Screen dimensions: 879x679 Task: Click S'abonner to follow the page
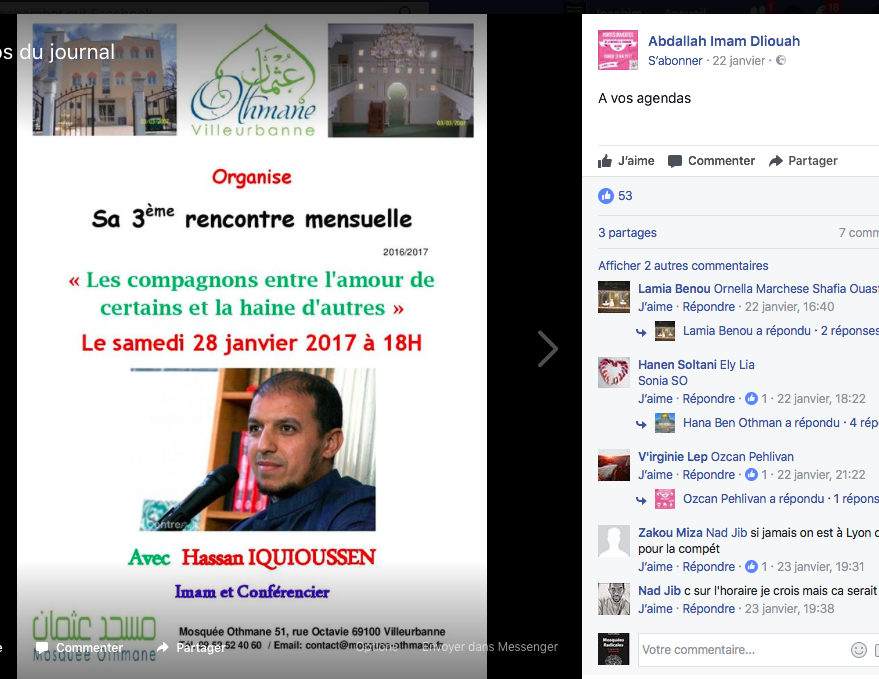click(675, 61)
